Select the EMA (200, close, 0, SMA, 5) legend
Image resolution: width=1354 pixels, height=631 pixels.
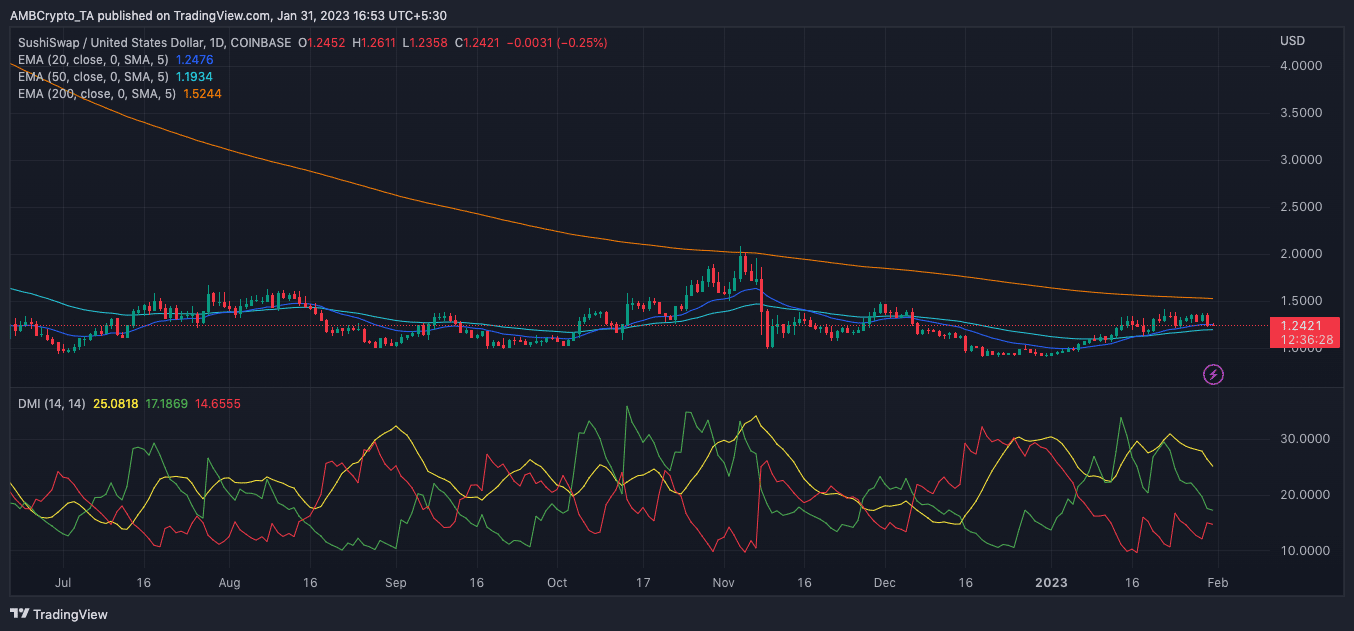click(97, 93)
